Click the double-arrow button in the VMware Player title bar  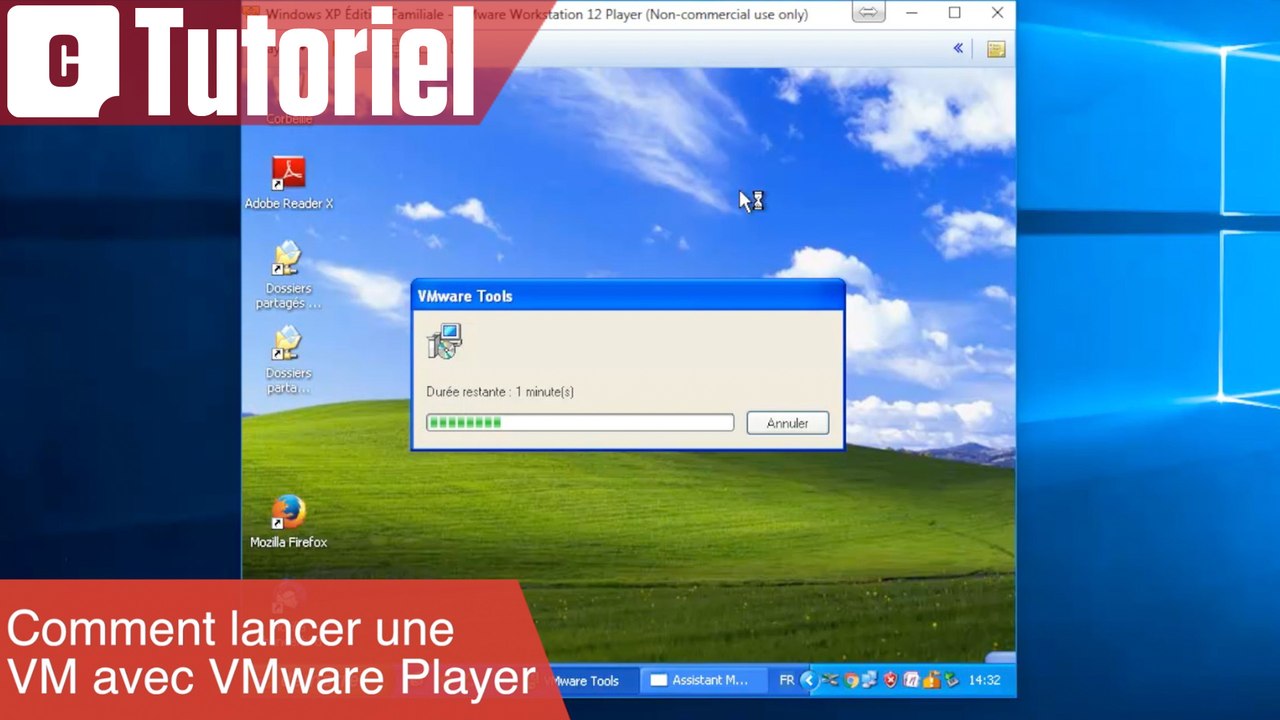[x=868, y=13]
